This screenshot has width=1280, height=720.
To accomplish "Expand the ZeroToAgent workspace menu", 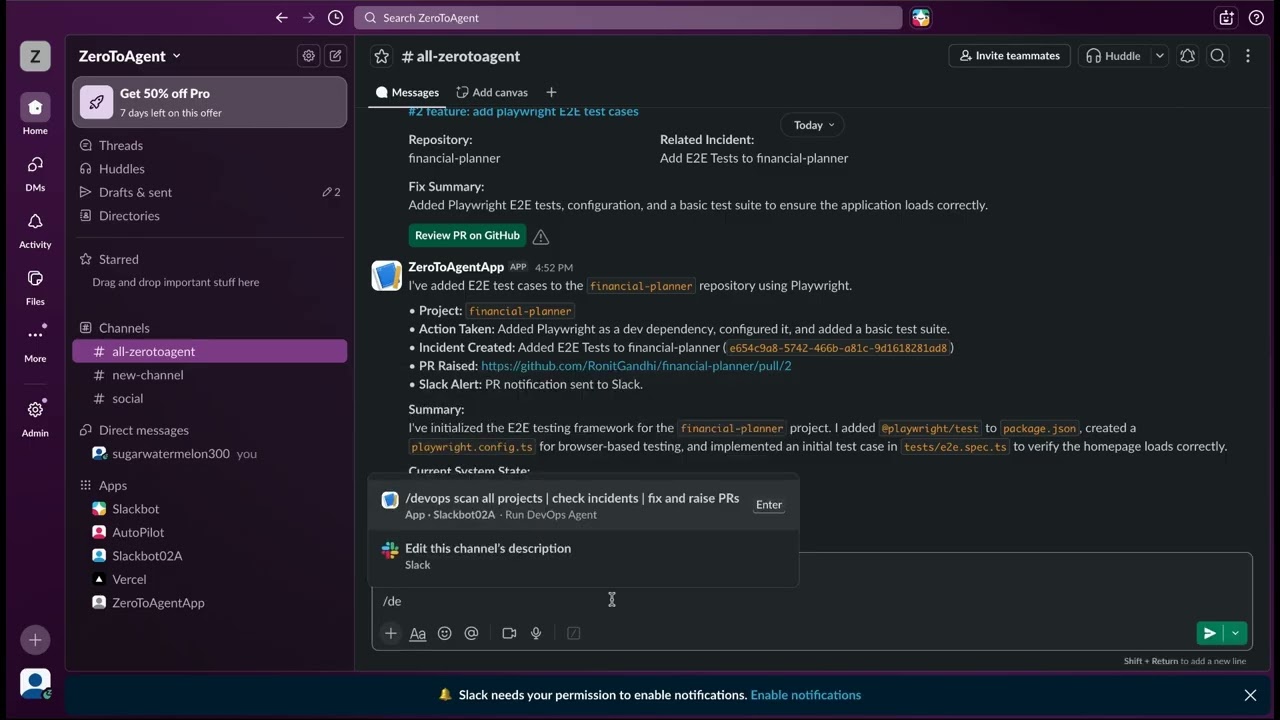I will [130, 56].
